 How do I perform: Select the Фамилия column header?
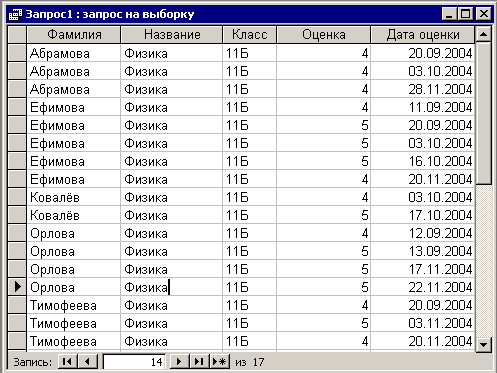tap(74, 35)
